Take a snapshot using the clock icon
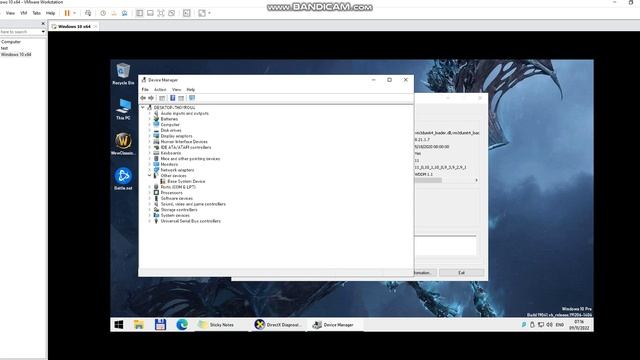Viewport: 640px width, 360px height. [x=103, y=13]
